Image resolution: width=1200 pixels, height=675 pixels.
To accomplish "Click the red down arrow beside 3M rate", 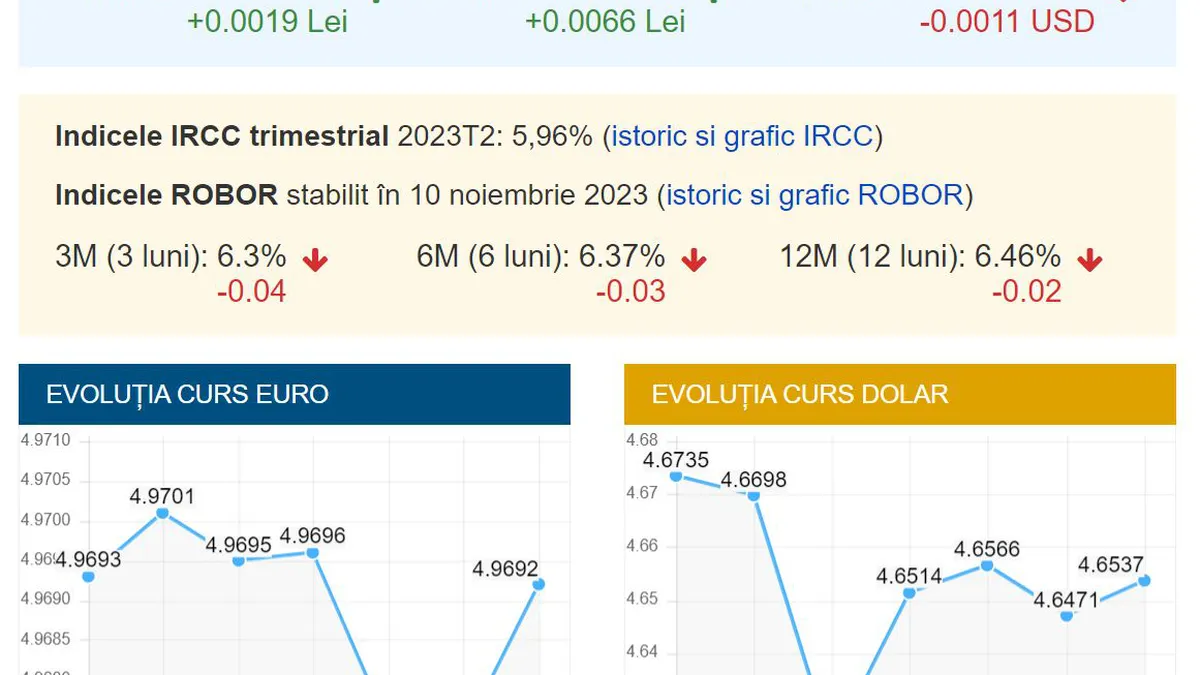I will click(314, 259).
